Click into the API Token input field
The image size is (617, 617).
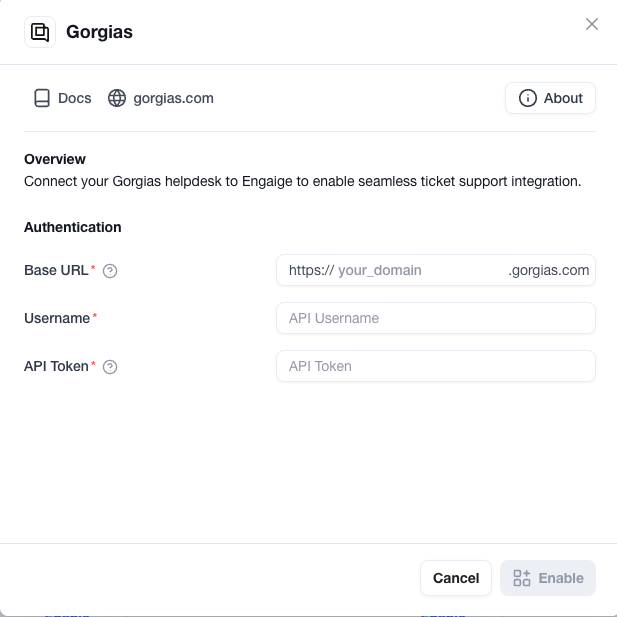tap(436, 366)
